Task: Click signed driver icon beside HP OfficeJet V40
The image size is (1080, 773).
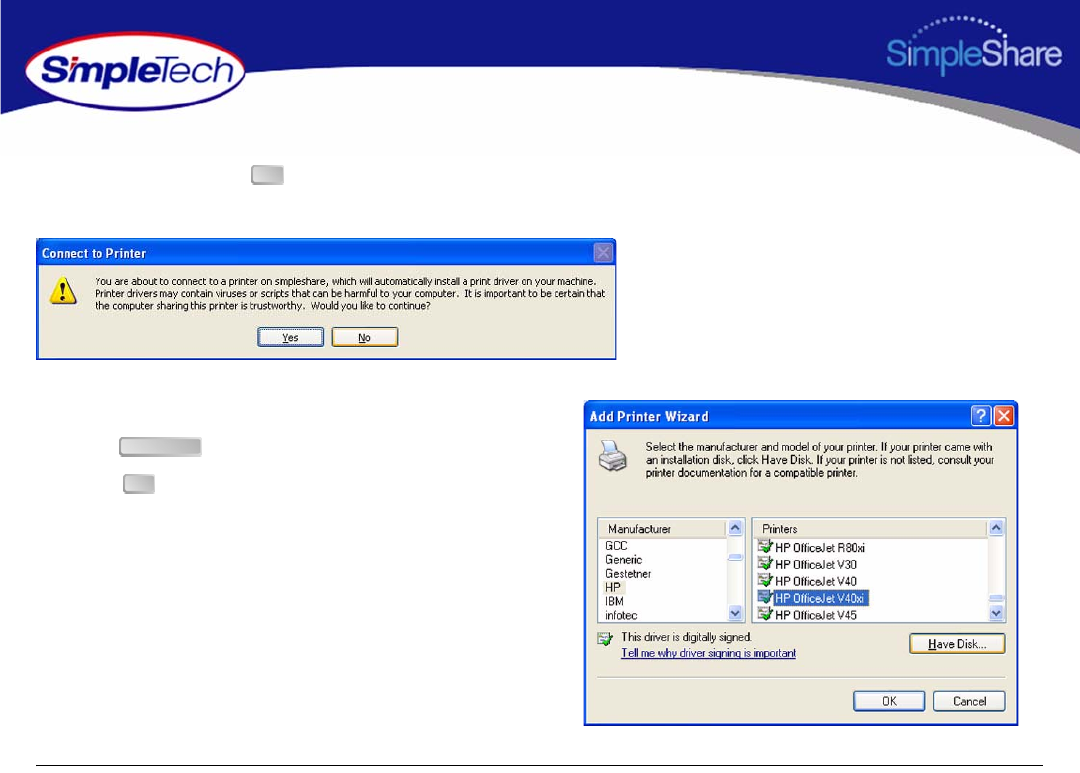Action: 765,581
